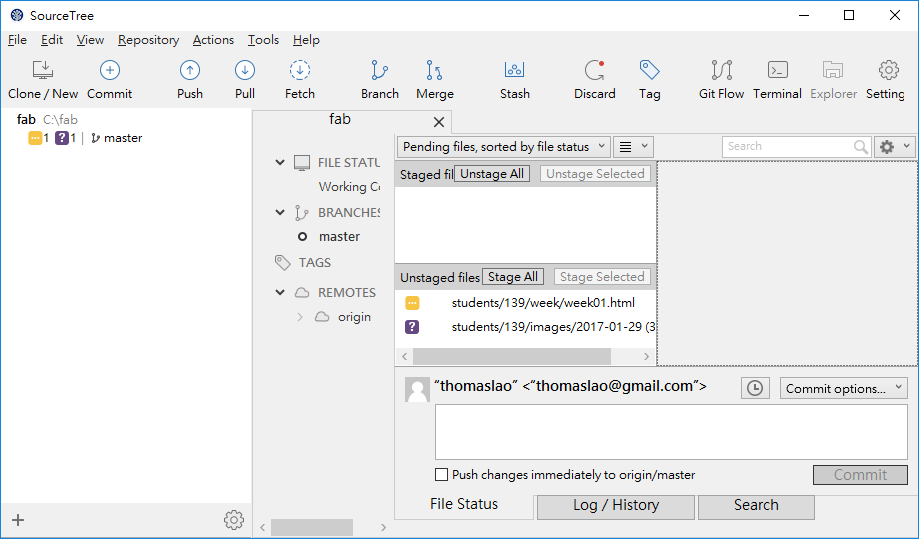Viewport: 919px width, 539px height.
Task: Close the fab repository tab
Action: coord(438,122)
